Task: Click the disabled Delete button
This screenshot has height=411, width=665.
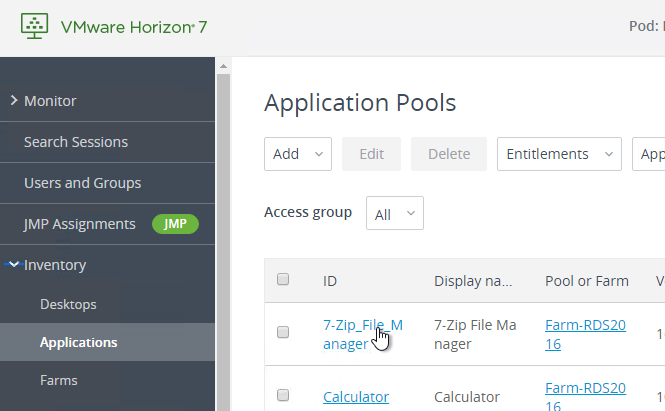Action: point(449,154)
